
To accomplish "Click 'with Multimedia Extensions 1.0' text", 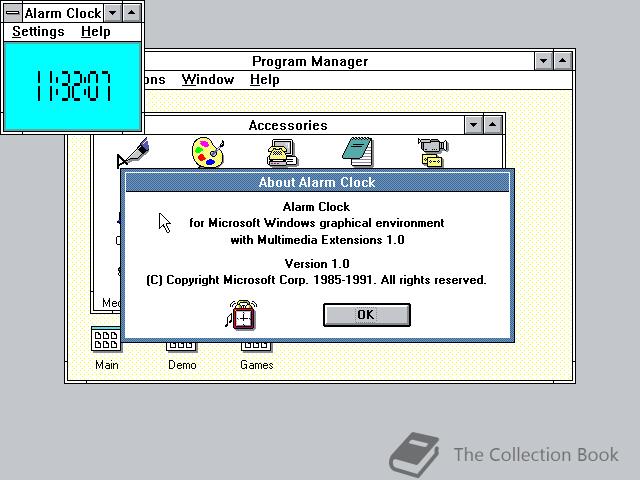I will [317, 240].
